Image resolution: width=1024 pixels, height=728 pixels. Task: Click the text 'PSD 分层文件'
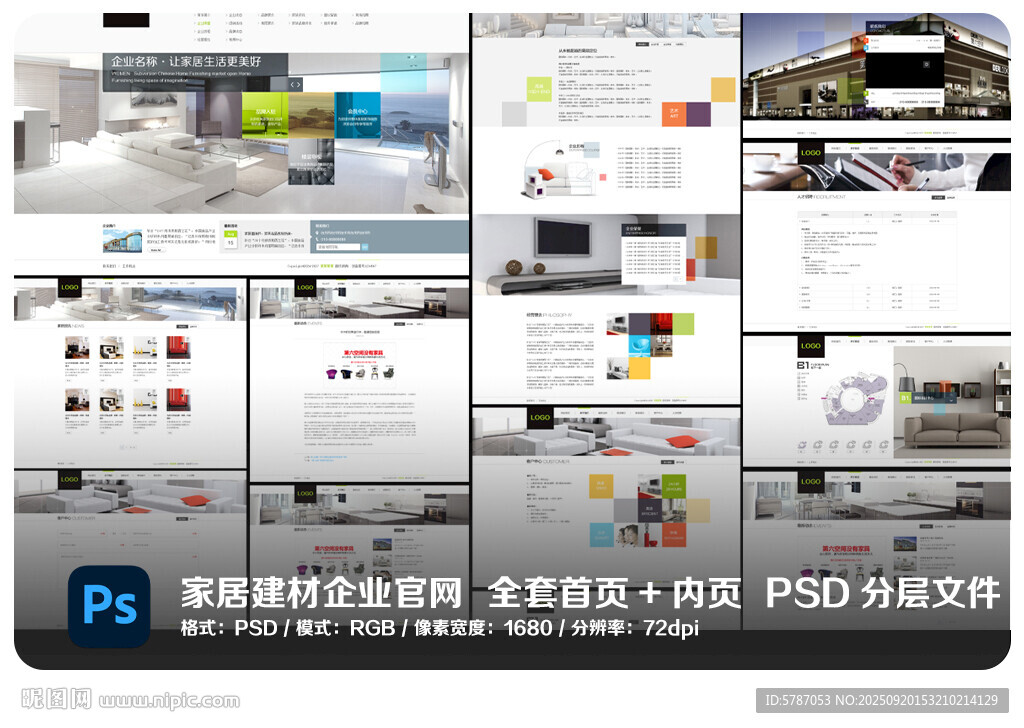point(882,593)
